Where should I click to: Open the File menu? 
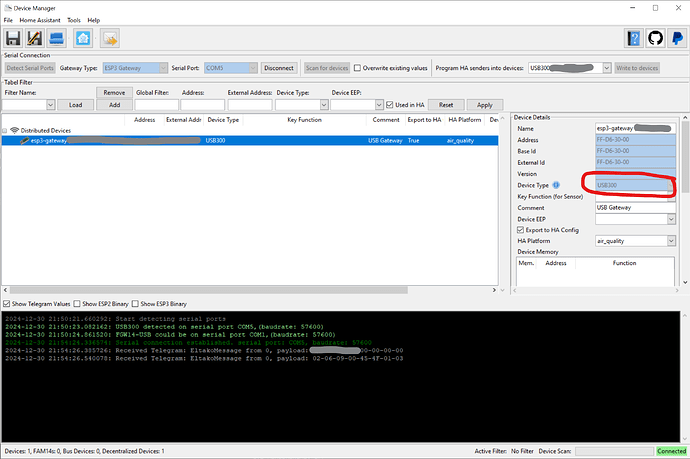pos(8,20)
